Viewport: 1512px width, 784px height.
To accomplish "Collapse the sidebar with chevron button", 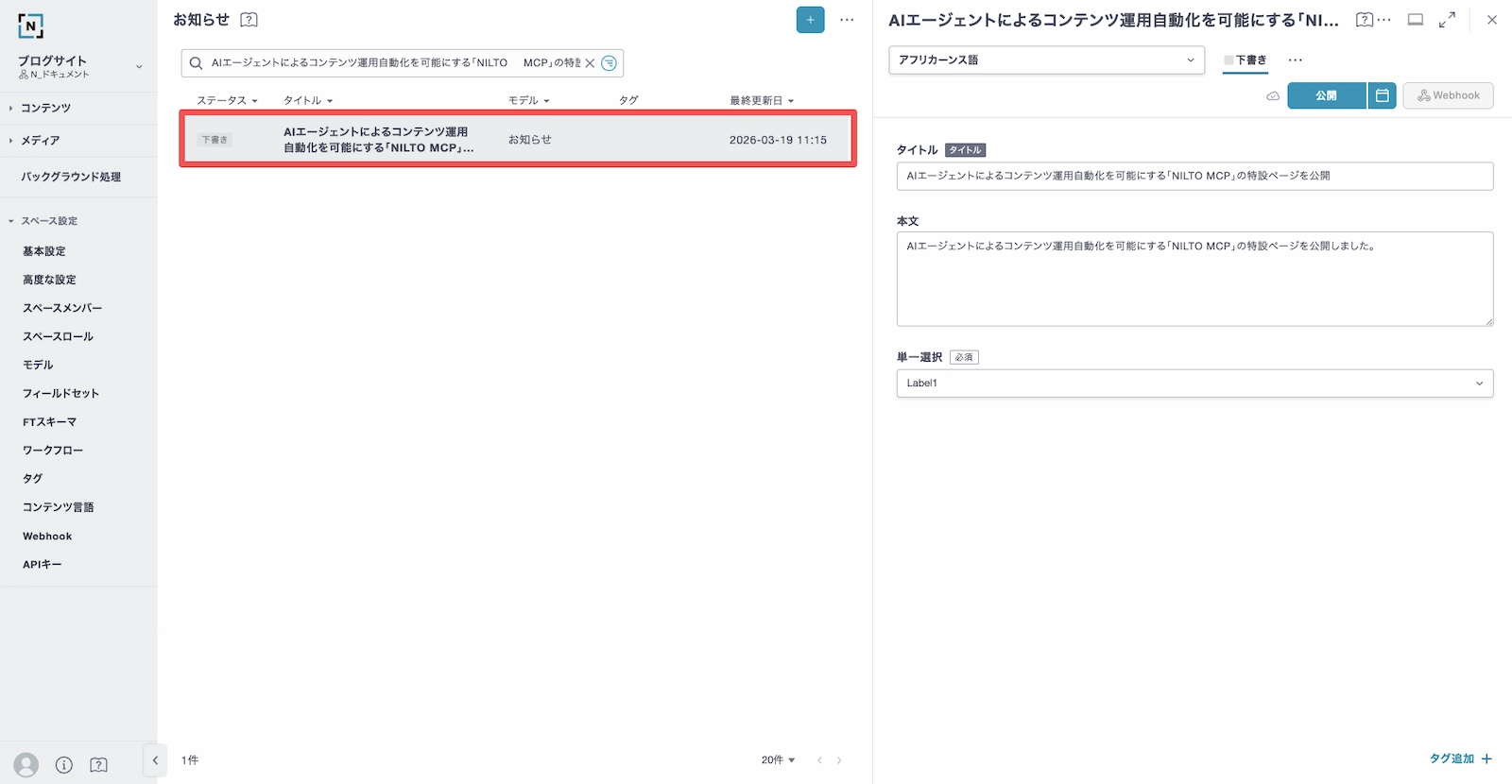I will [155, 759].
